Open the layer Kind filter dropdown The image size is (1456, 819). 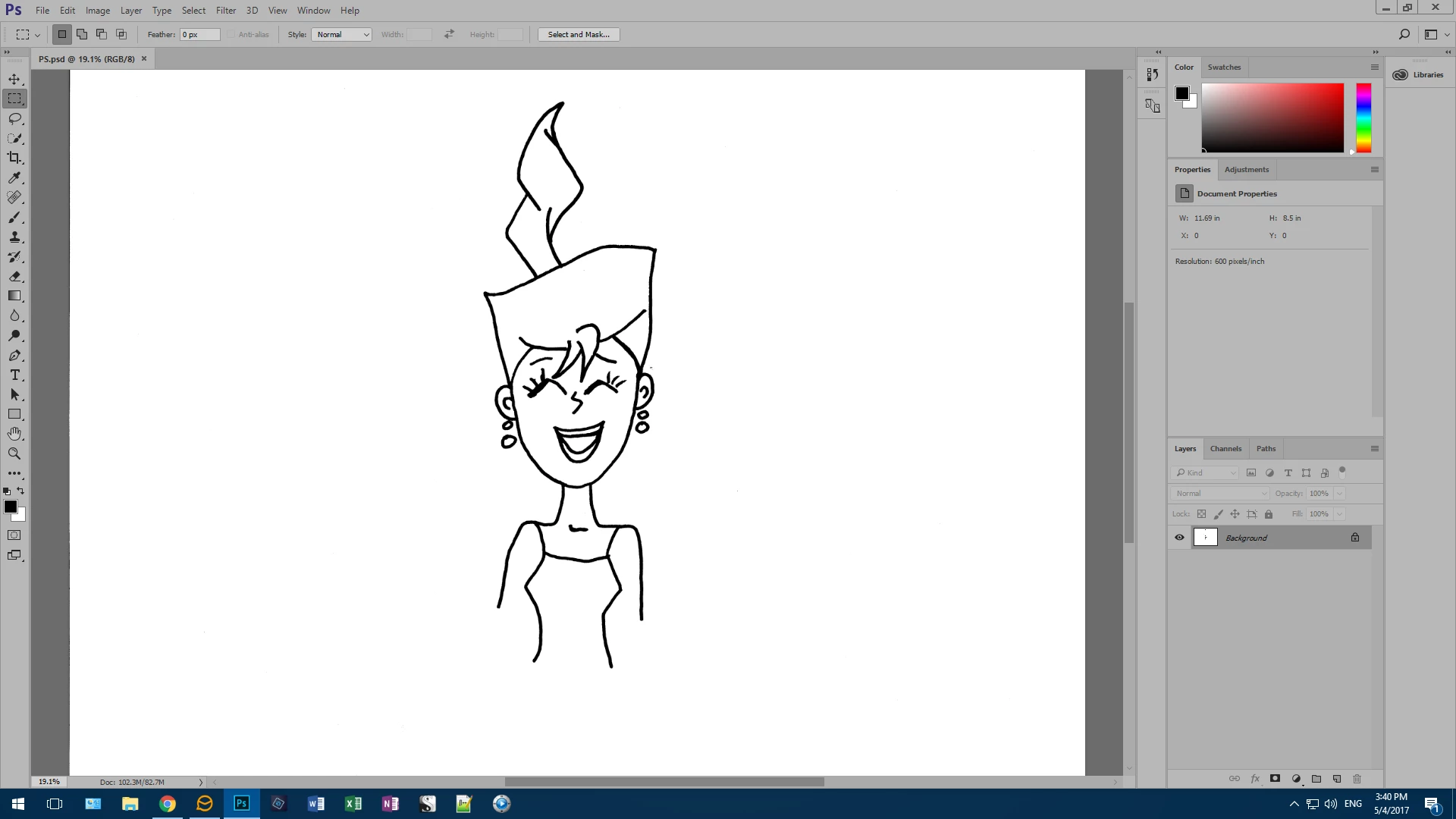coord(1207,473)
